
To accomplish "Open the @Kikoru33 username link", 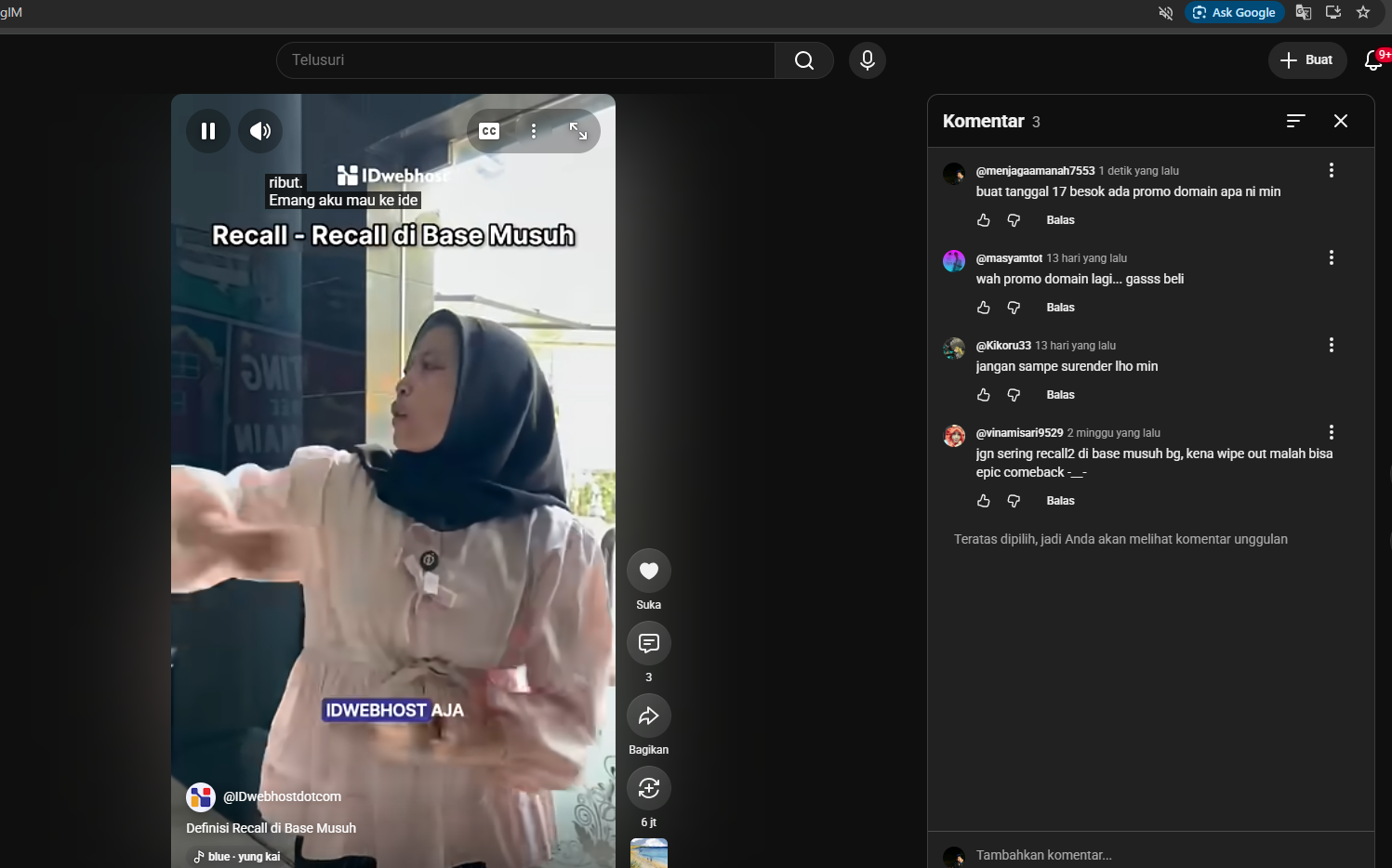I will [1003, 346].
